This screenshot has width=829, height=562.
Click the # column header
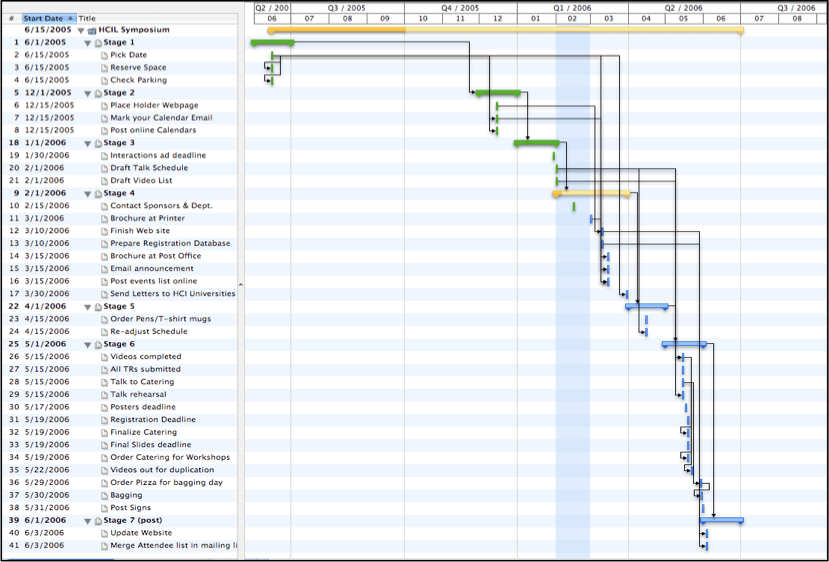click(11, 19)
